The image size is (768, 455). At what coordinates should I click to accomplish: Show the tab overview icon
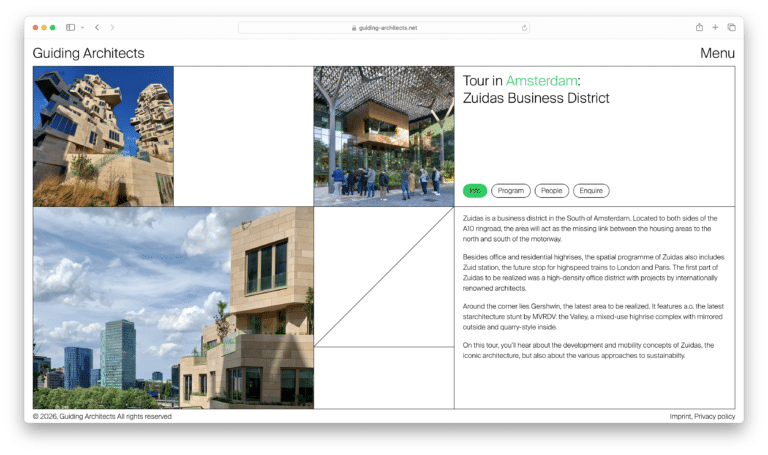point(731,27)
